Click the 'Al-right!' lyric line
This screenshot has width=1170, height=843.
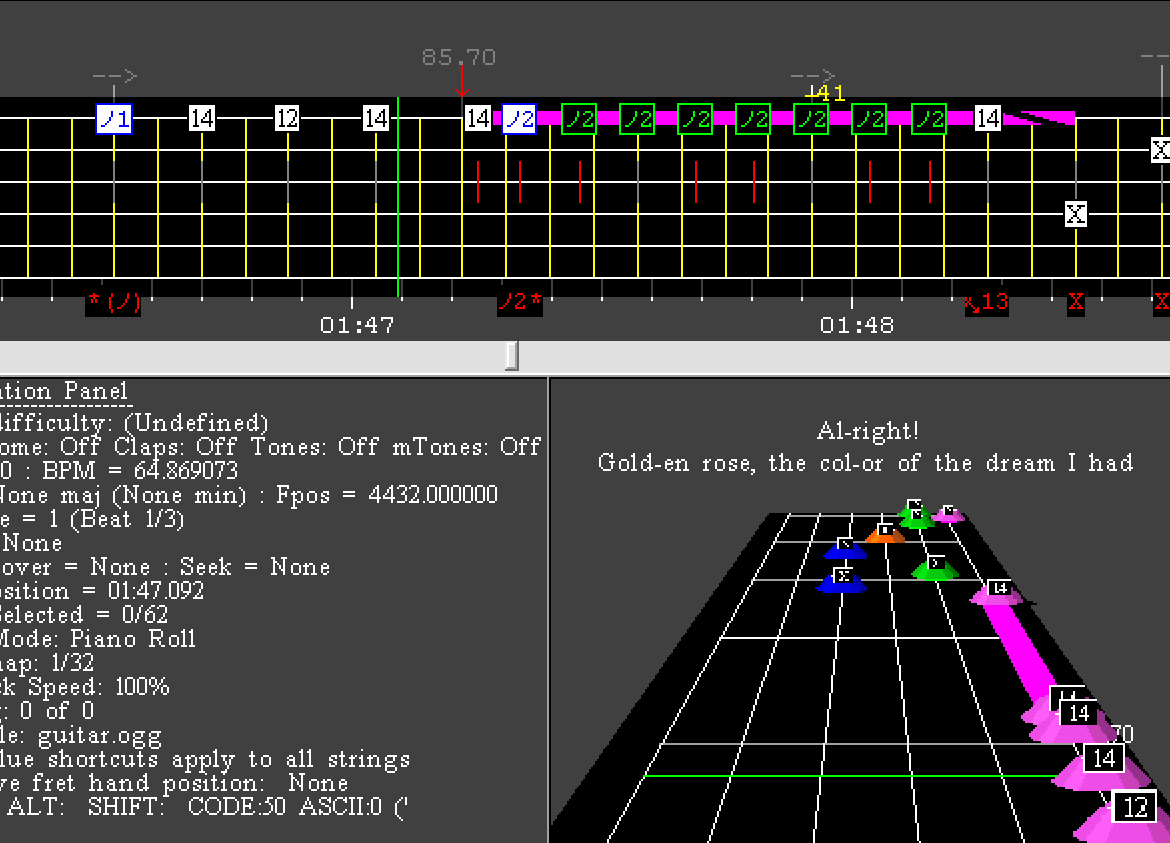click(868, 430)
